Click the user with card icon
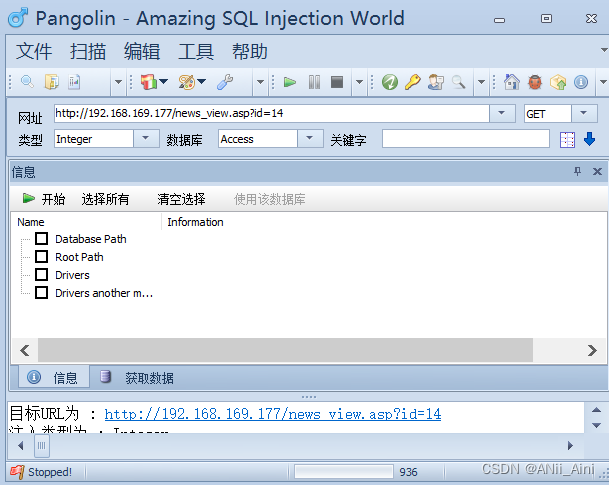Screen dimensions: 609x485 click(436, 82)
